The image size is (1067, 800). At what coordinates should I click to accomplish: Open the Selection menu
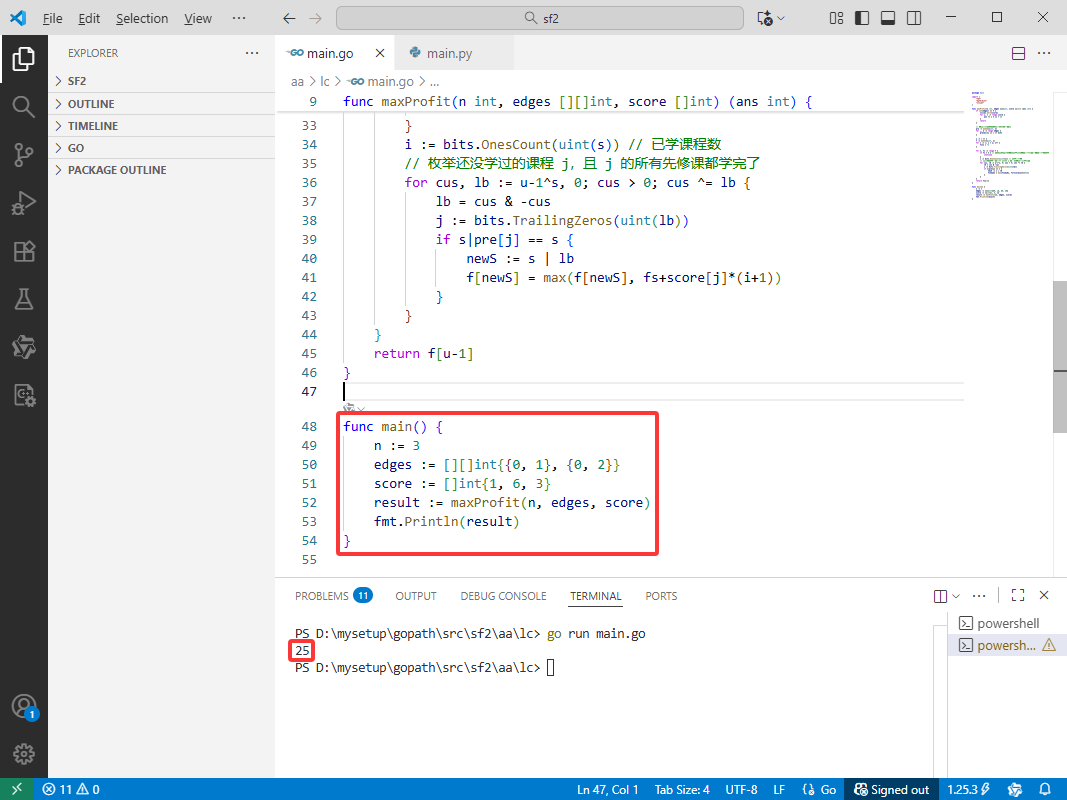tap(142, 18)
